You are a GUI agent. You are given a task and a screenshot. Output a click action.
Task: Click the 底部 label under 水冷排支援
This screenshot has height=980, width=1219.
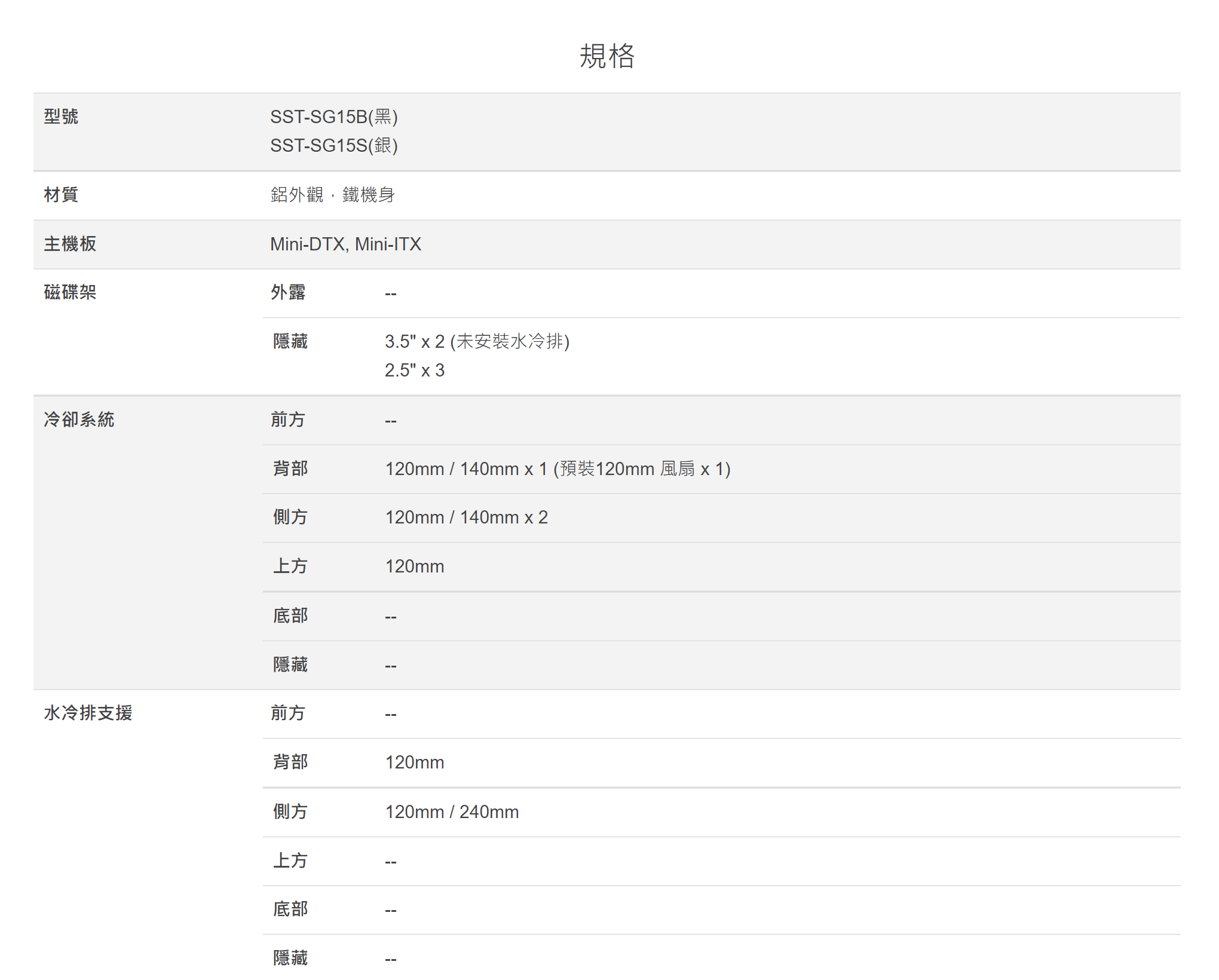pos(290,909)
